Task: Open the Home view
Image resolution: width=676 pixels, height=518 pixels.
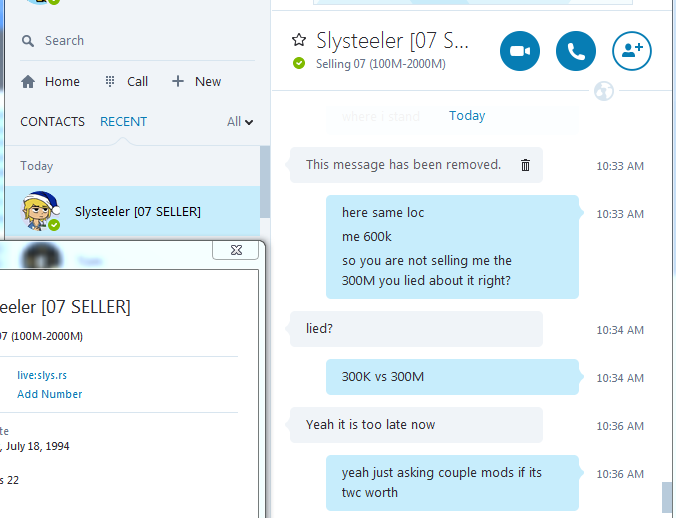Action: coord(50,81)
